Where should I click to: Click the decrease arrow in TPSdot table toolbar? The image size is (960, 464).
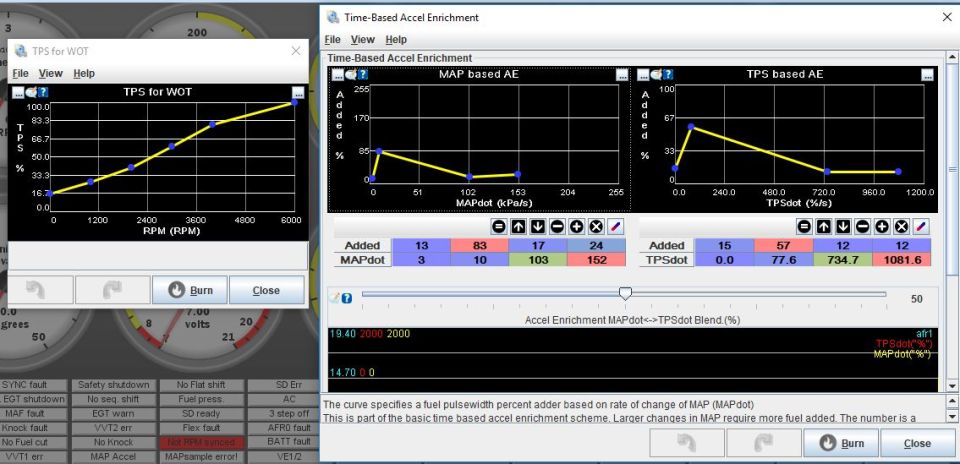coord(843,227)
